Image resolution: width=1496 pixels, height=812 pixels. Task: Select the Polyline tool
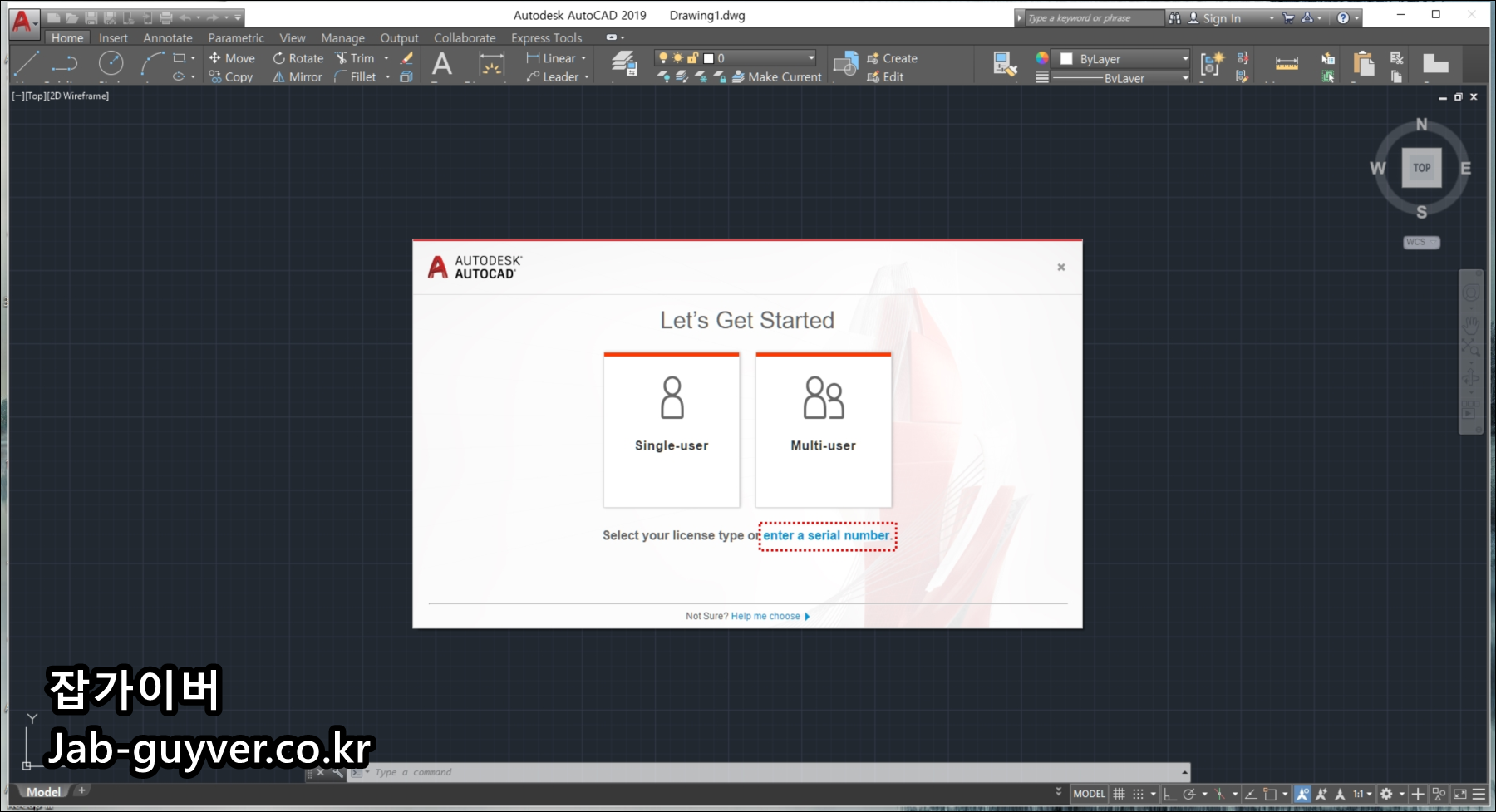65,64
